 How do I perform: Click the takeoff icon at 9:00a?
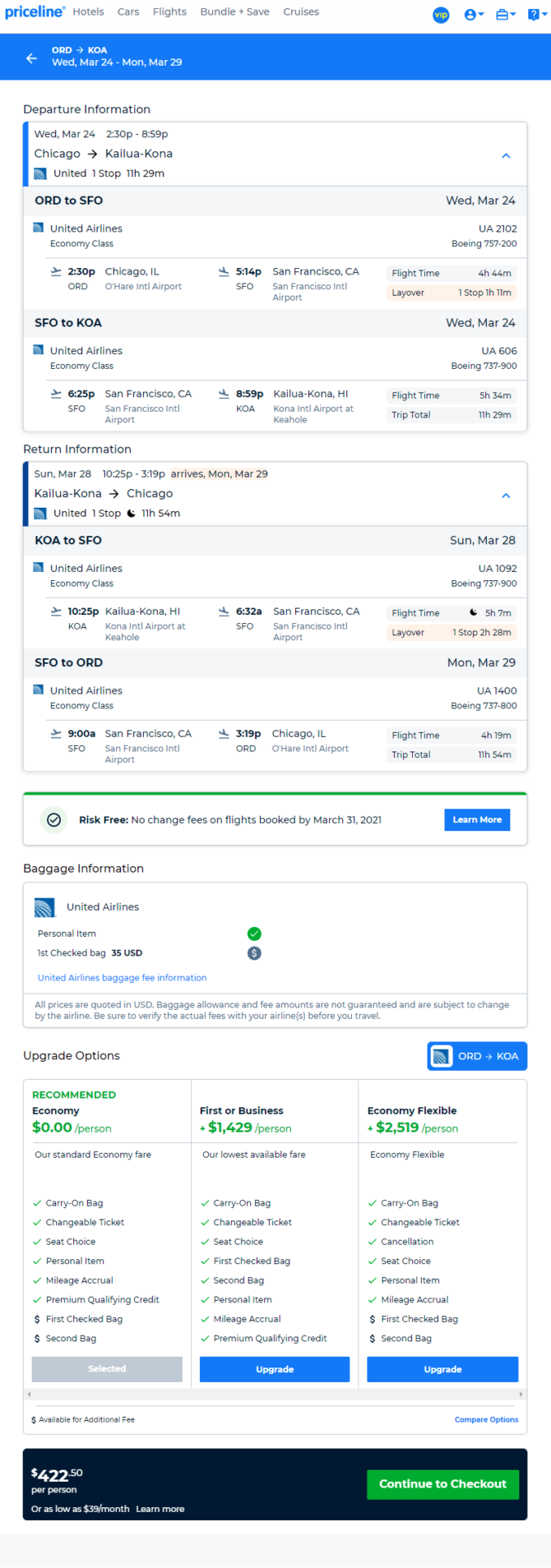pyautogui.click(x=56, y=734)
